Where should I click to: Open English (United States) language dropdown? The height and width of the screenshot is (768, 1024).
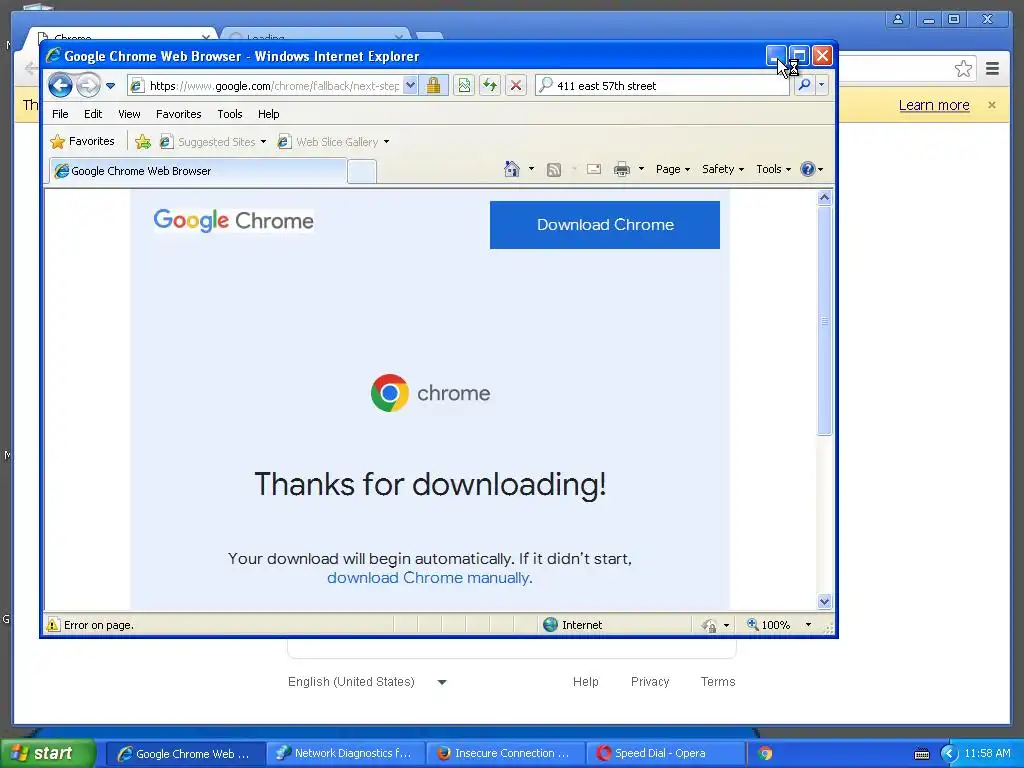coord(368,682)
